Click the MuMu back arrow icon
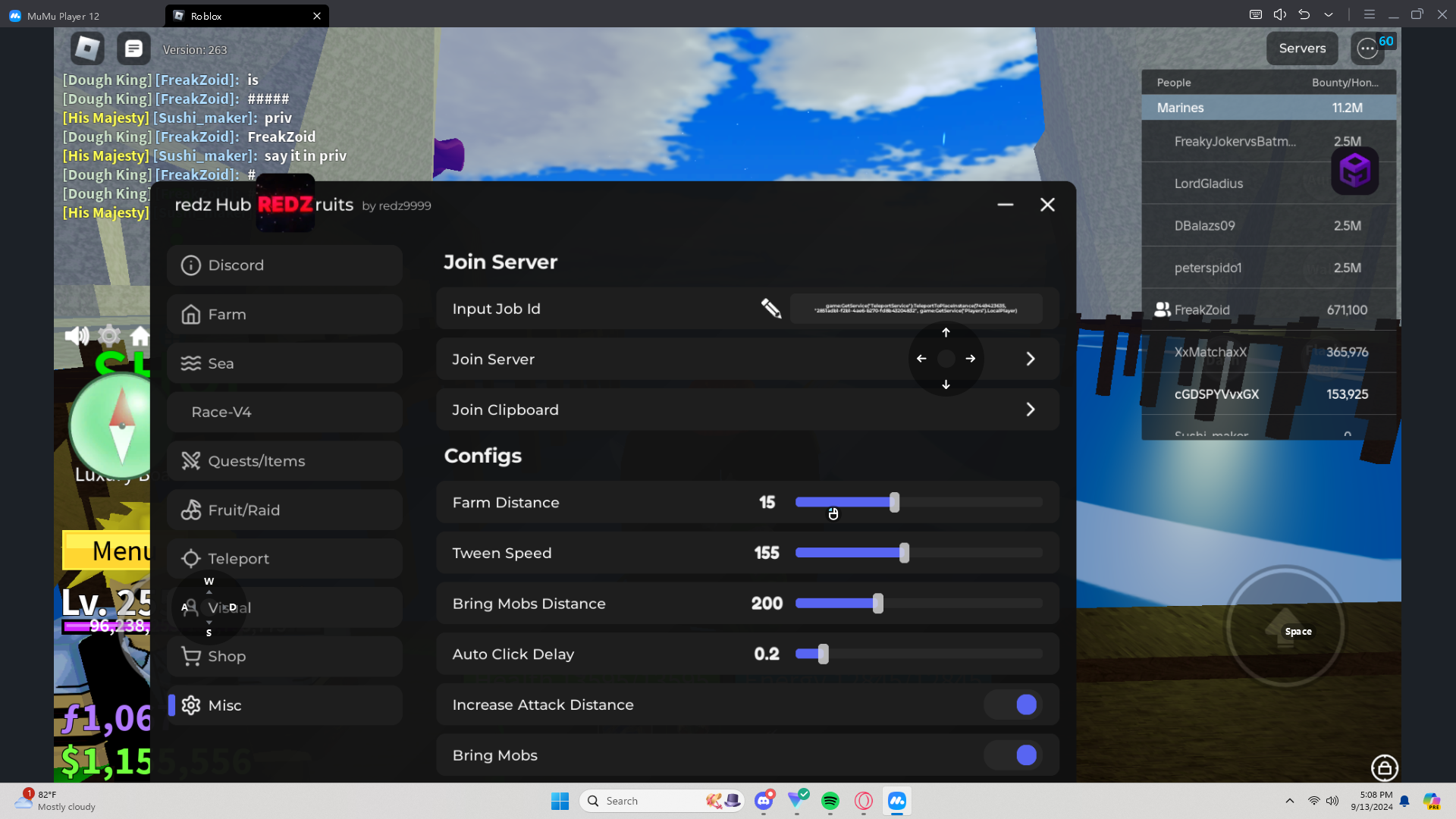Viewport: 1456px width, 819px height. [1304, 14]
